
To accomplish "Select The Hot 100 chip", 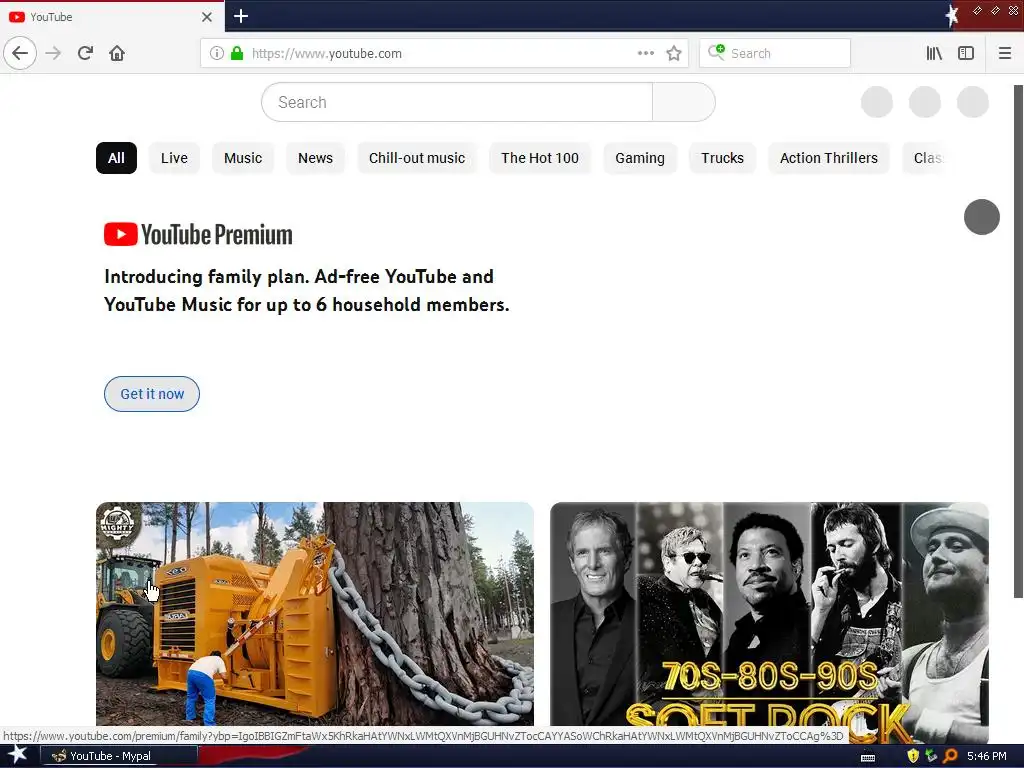I will click(x=540, y=158).
